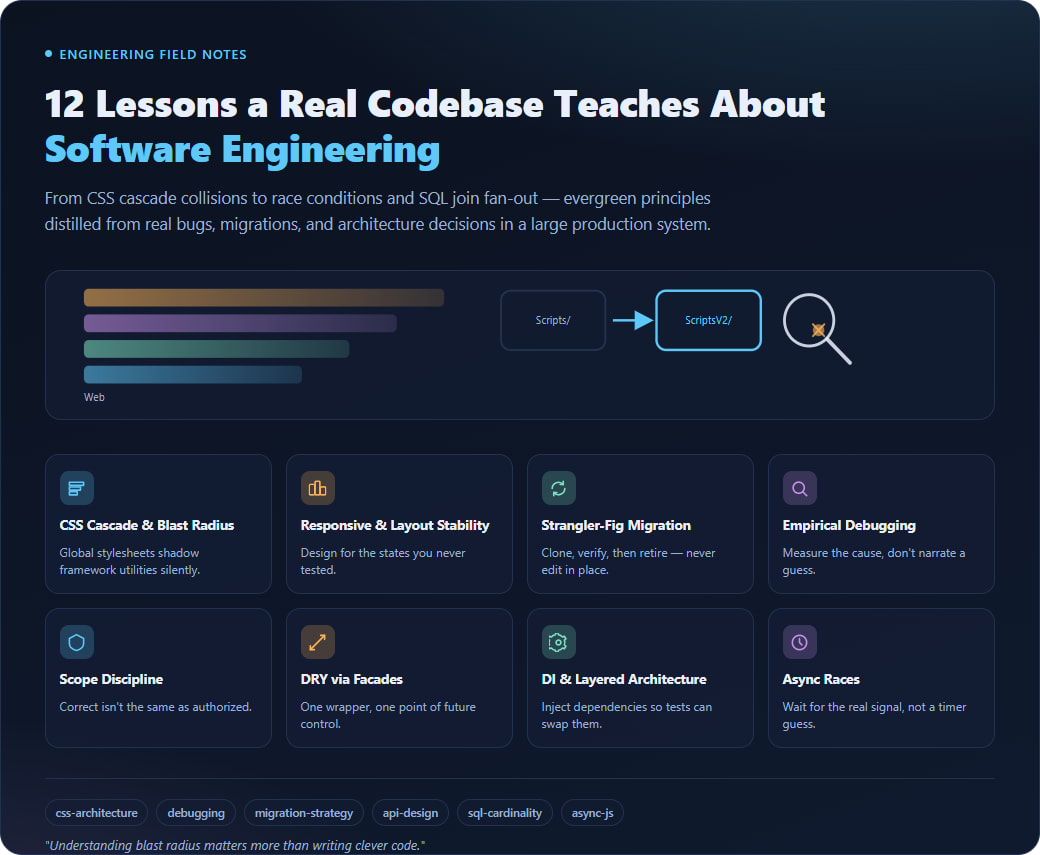Click the "ENGINEERING FIELD NOTES" label

point(153,54)
